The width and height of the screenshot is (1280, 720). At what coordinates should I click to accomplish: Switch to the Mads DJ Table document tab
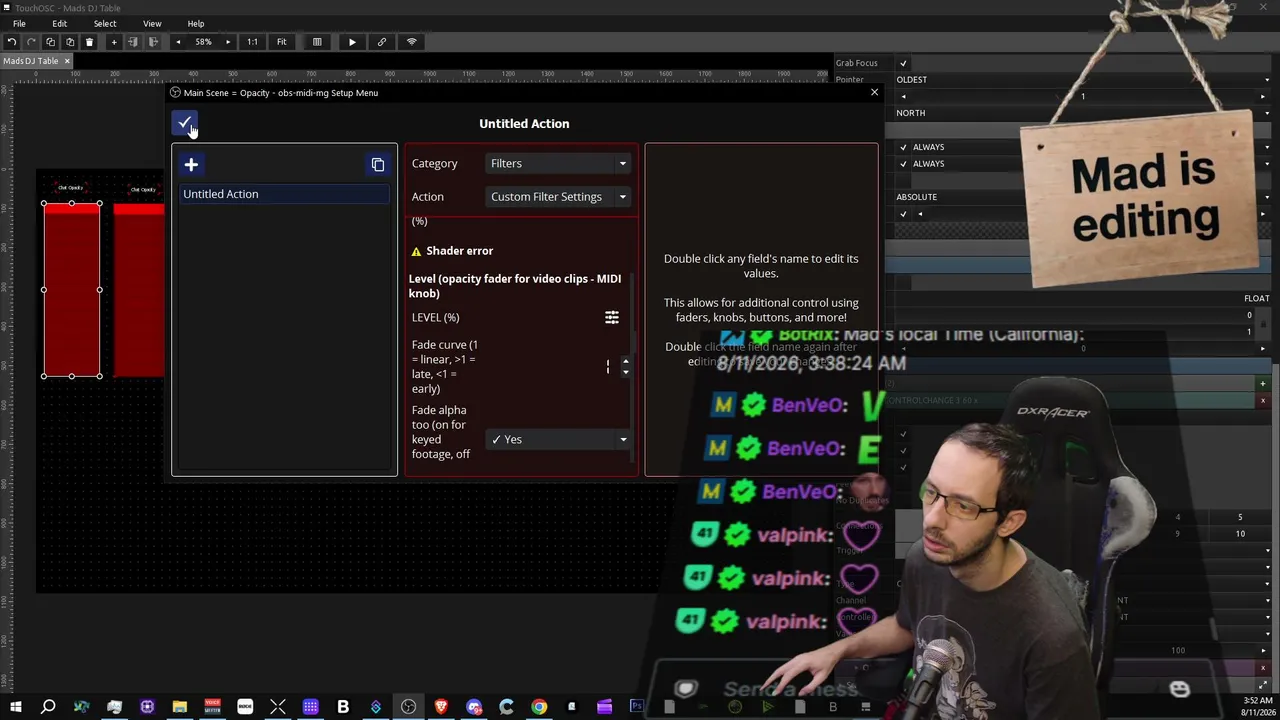31,61
